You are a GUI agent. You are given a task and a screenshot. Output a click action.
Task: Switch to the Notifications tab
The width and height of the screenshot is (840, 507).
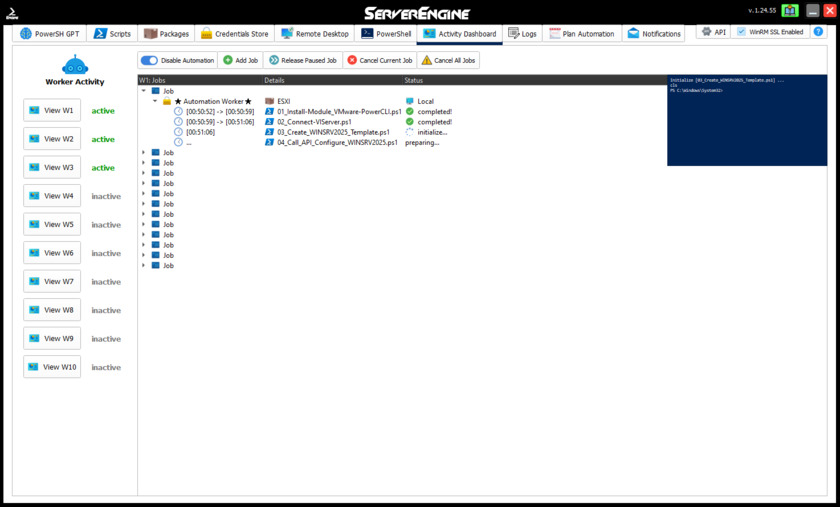click(x=654, y=34)
